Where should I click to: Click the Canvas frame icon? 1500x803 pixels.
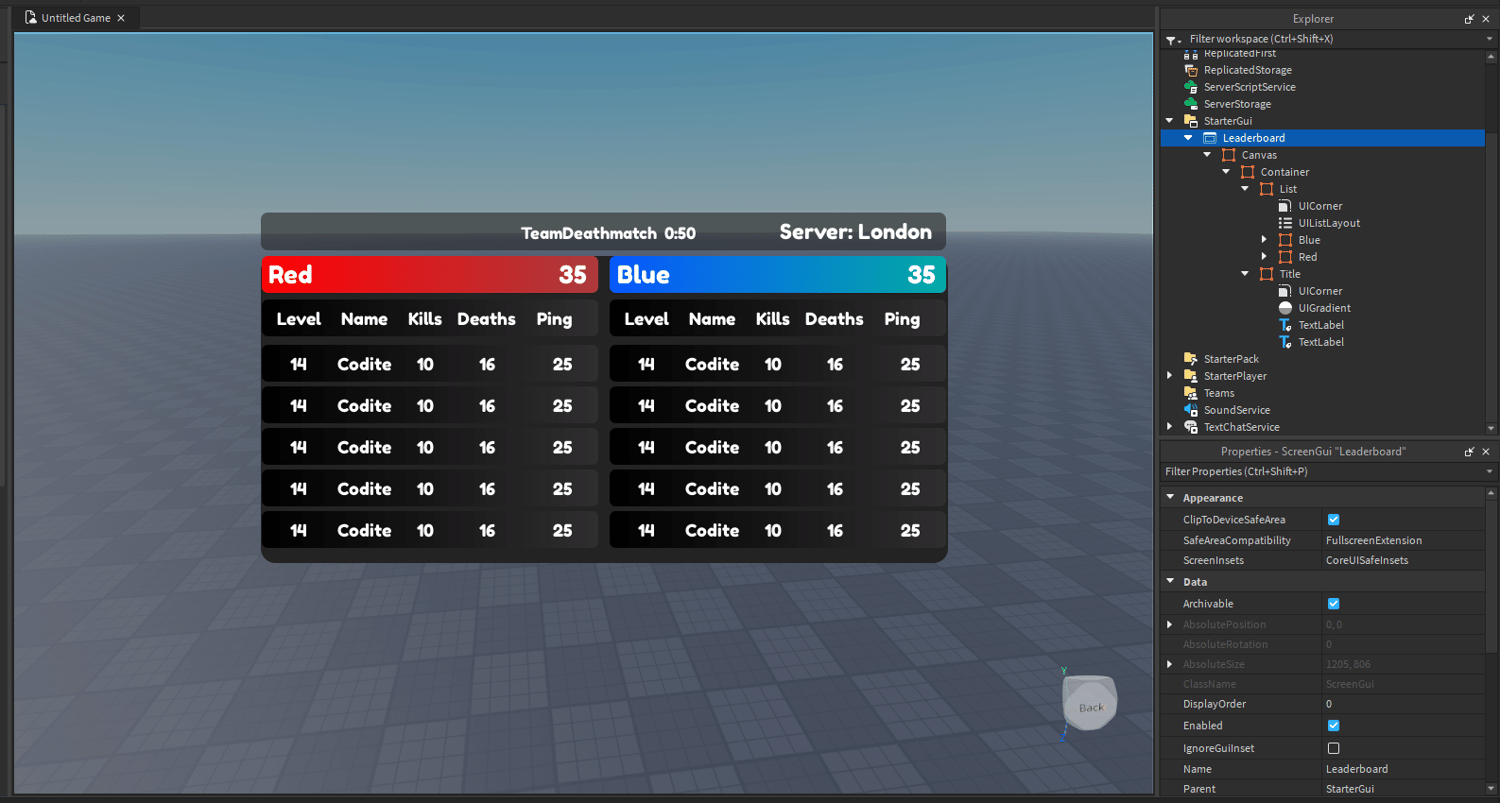pos(1228,155)
